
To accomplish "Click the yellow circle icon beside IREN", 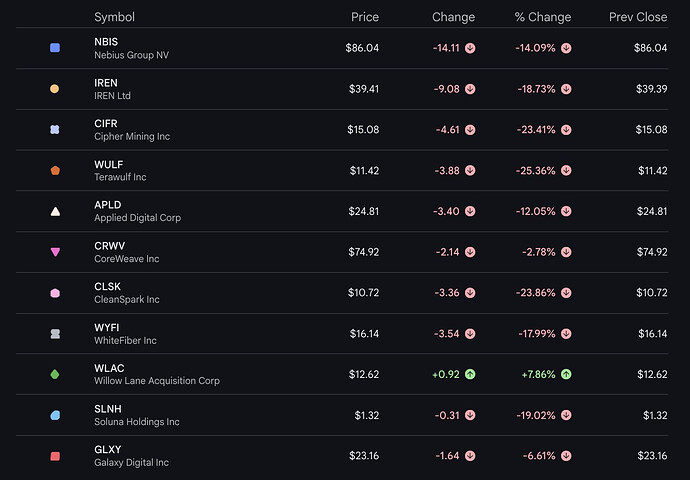I will click(55, 89).
